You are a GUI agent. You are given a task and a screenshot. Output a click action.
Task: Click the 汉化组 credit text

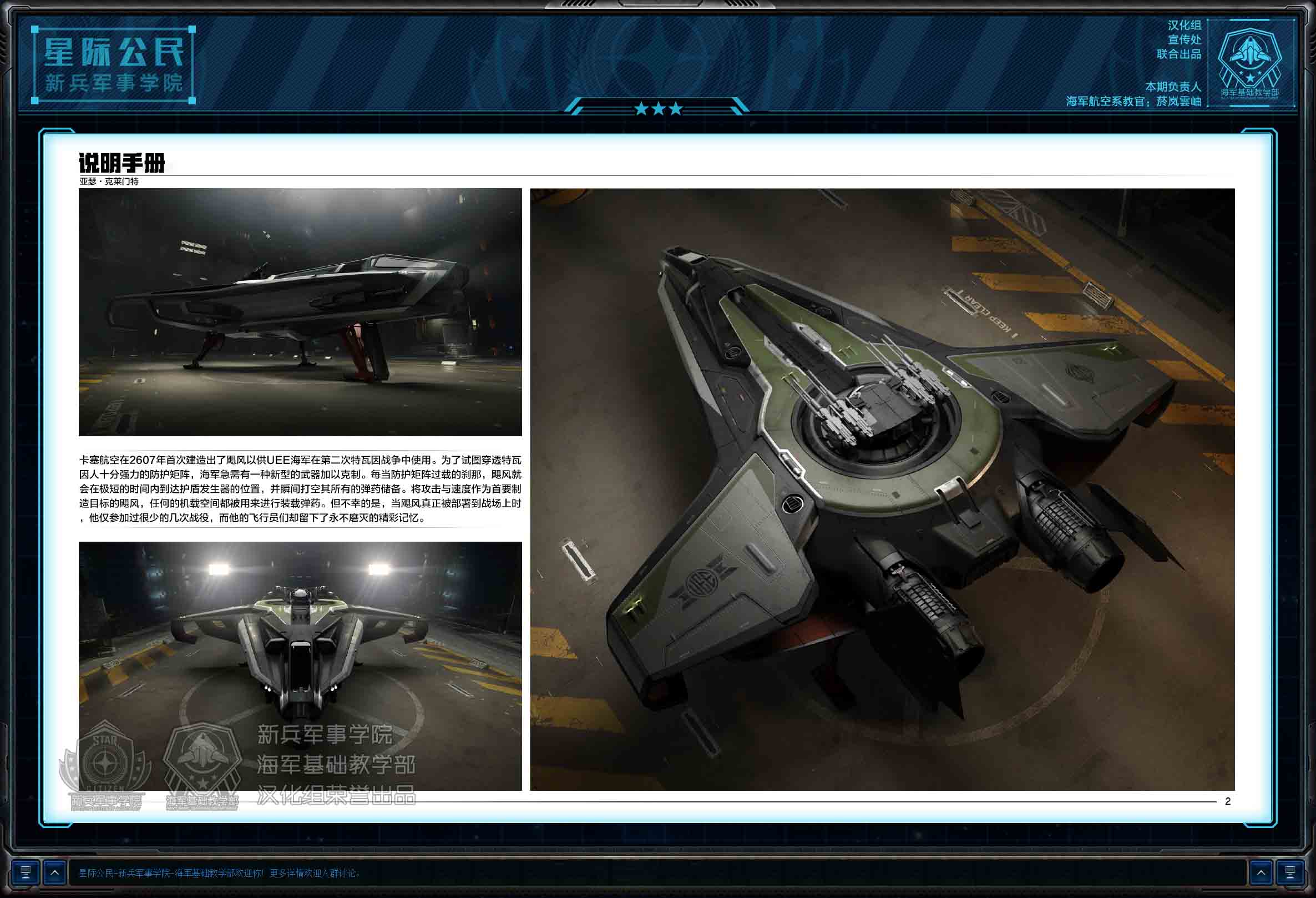click(1184, 26)
